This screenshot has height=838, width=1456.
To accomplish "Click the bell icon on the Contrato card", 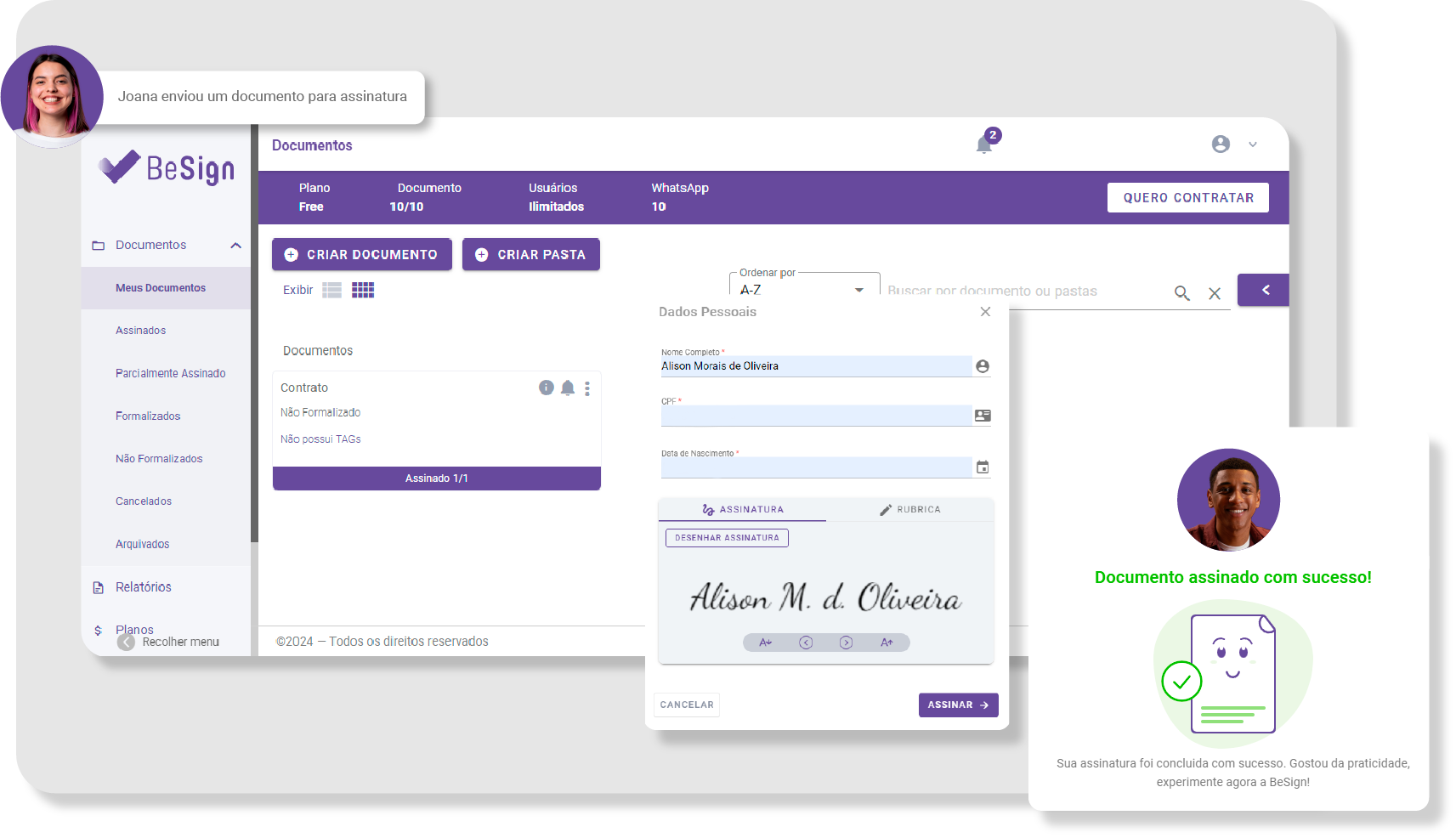I will tap(568, 388).
